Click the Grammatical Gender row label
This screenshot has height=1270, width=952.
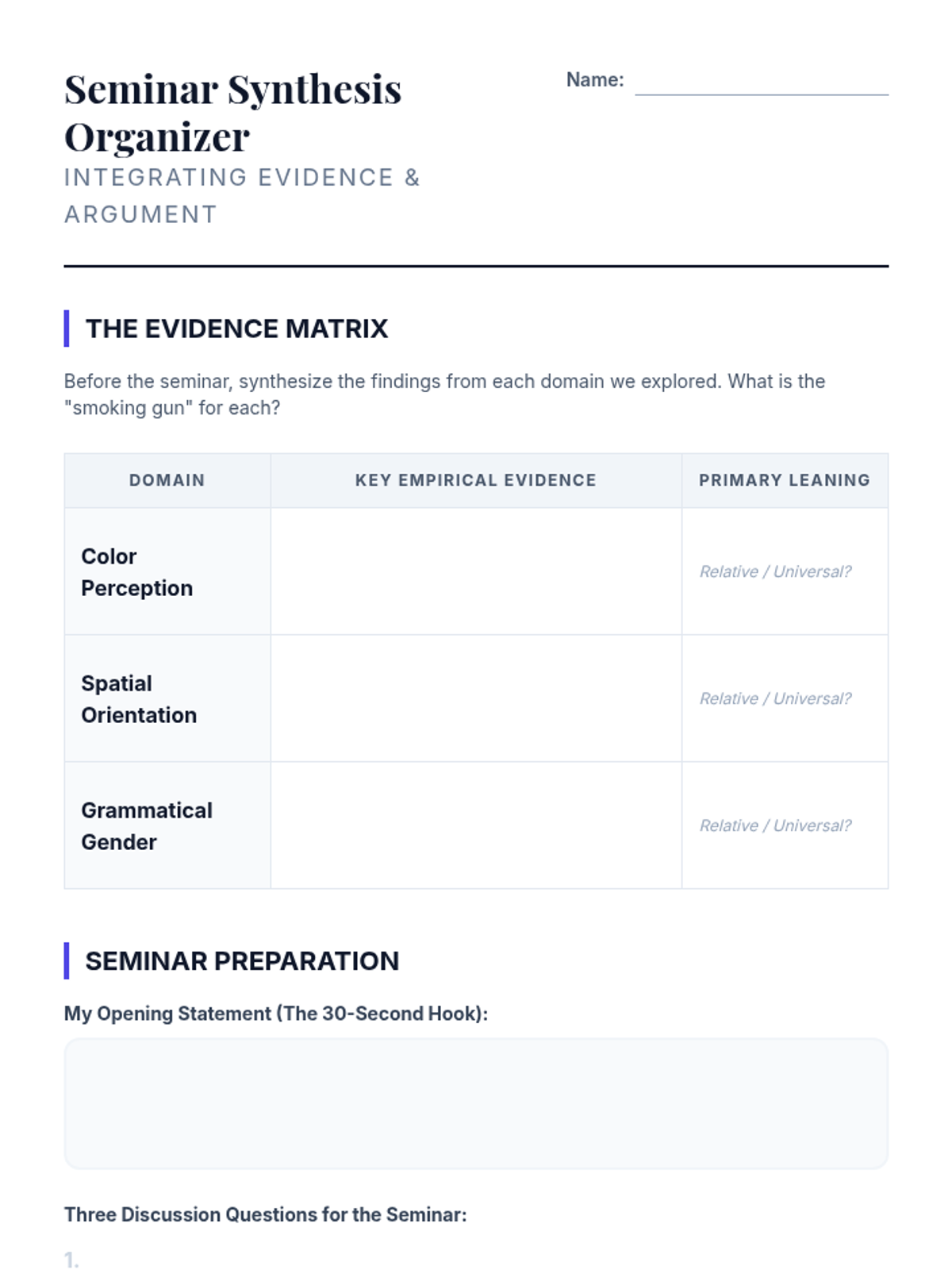(147, 825)
